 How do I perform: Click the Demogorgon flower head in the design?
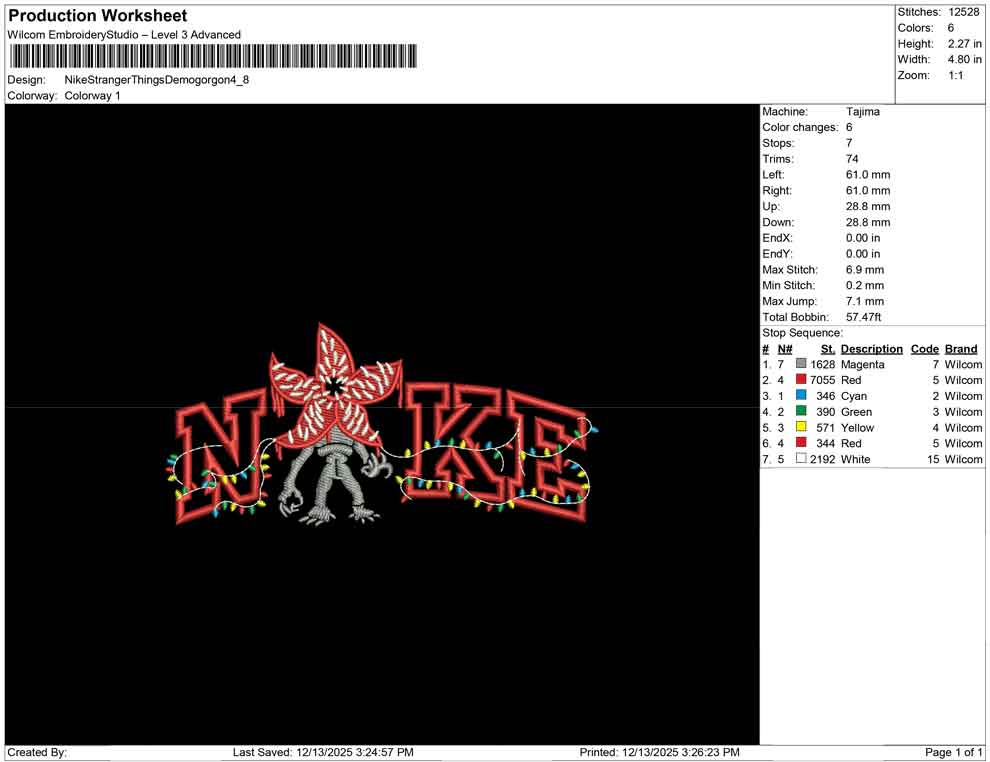pyautogui.click(x=335, y=385)
